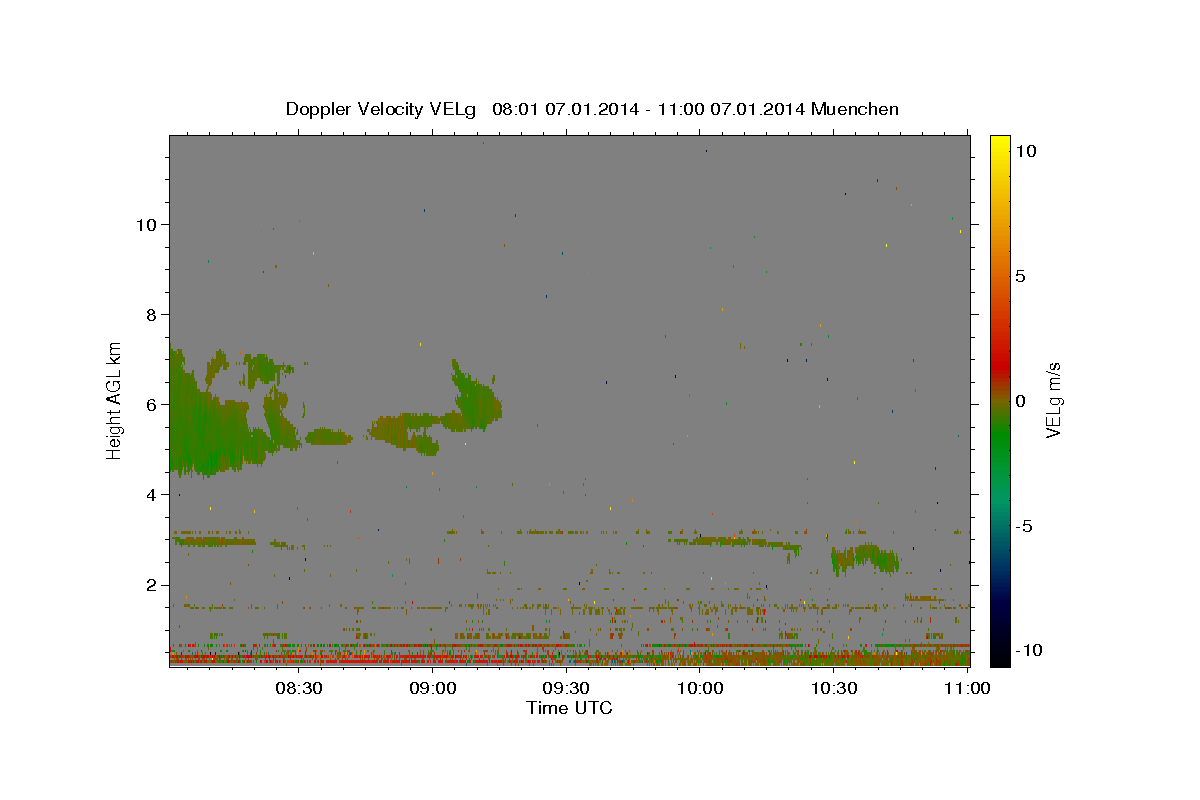1200x800 pixels.
Task: Click the 'Height AGL km' y-axis label
Action: click(115, 400)
